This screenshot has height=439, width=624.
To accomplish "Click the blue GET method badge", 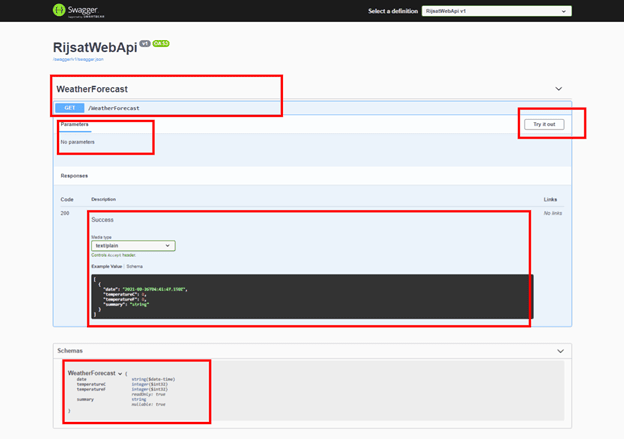I will [69, 108].
